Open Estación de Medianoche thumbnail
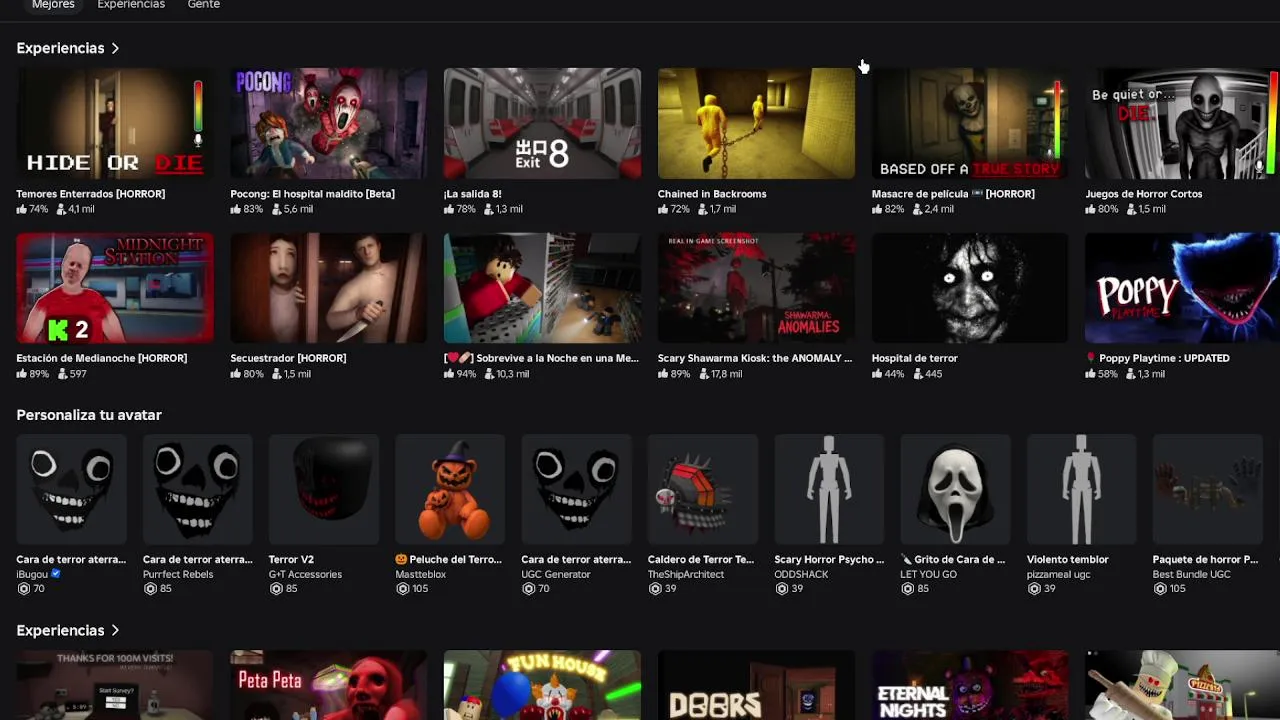This screenshot has height=720, width=1280. (x=115, y=288)
